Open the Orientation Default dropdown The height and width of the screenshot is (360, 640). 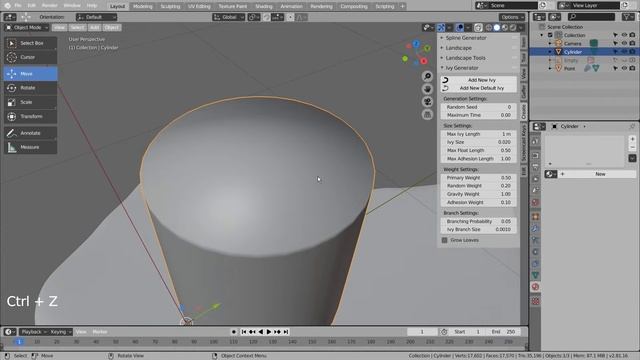tap(96, 17)
